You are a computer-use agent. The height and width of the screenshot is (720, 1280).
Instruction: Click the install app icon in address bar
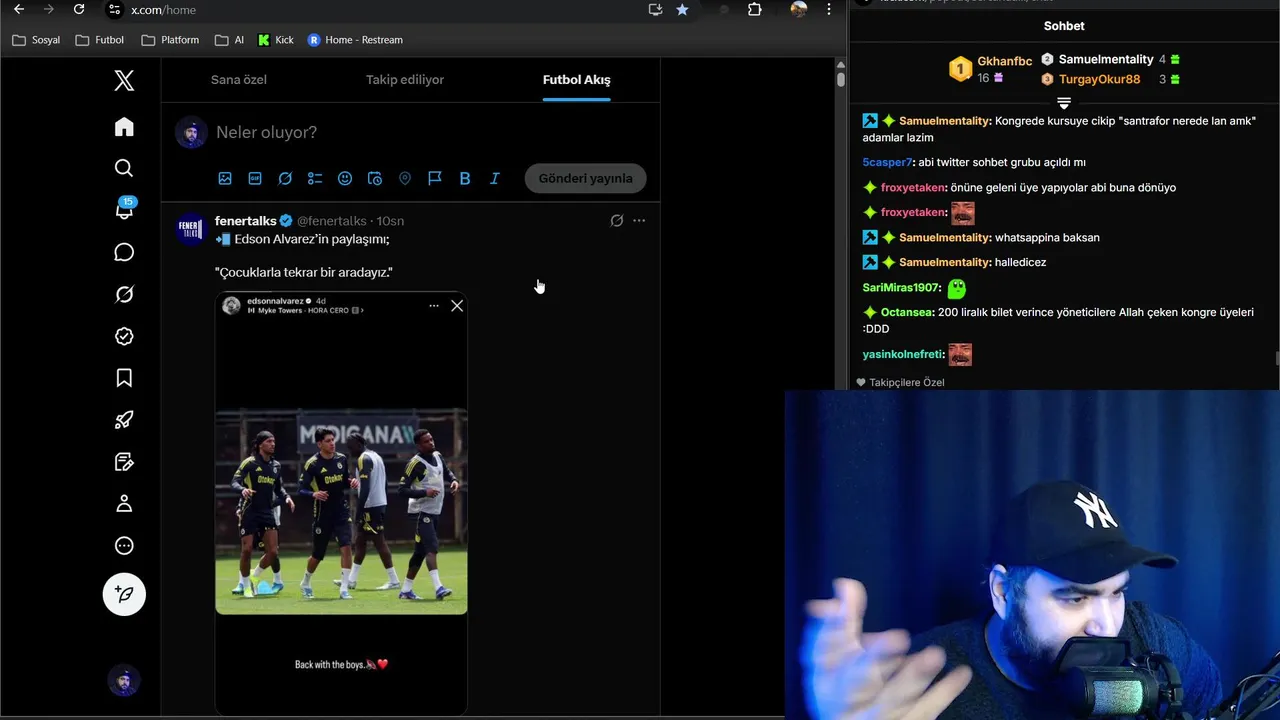coord(655,9)
